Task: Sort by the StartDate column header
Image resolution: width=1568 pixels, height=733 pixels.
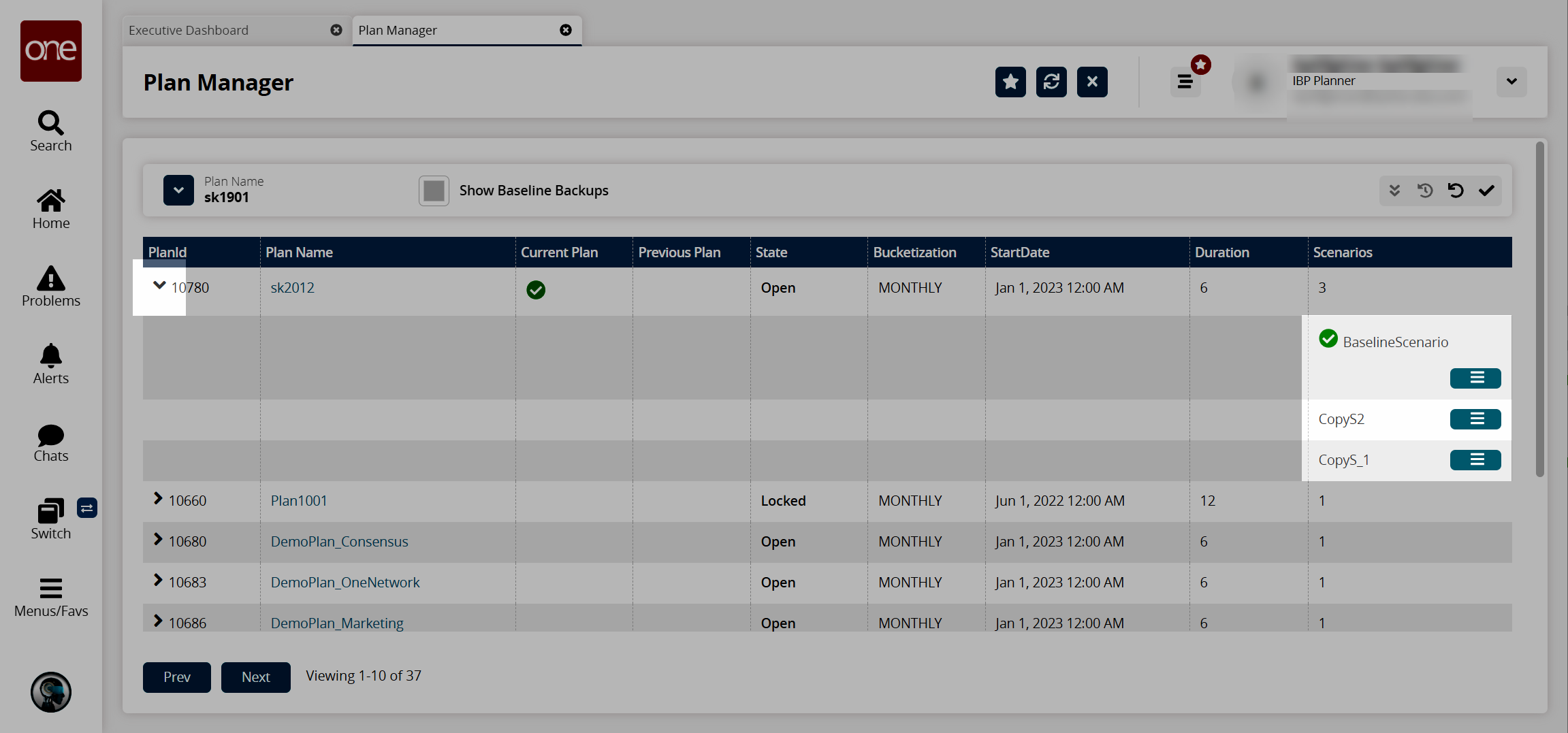Action: tap(1019, 253)
